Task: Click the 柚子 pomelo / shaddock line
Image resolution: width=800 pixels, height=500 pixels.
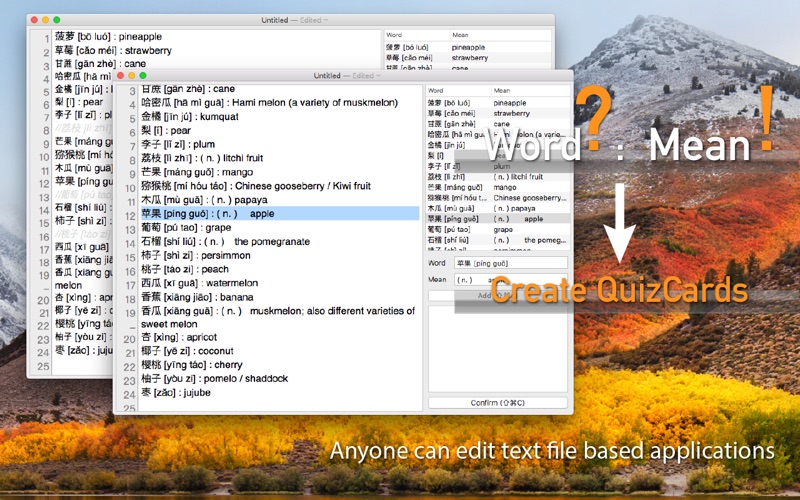Action: coord(214,379)
